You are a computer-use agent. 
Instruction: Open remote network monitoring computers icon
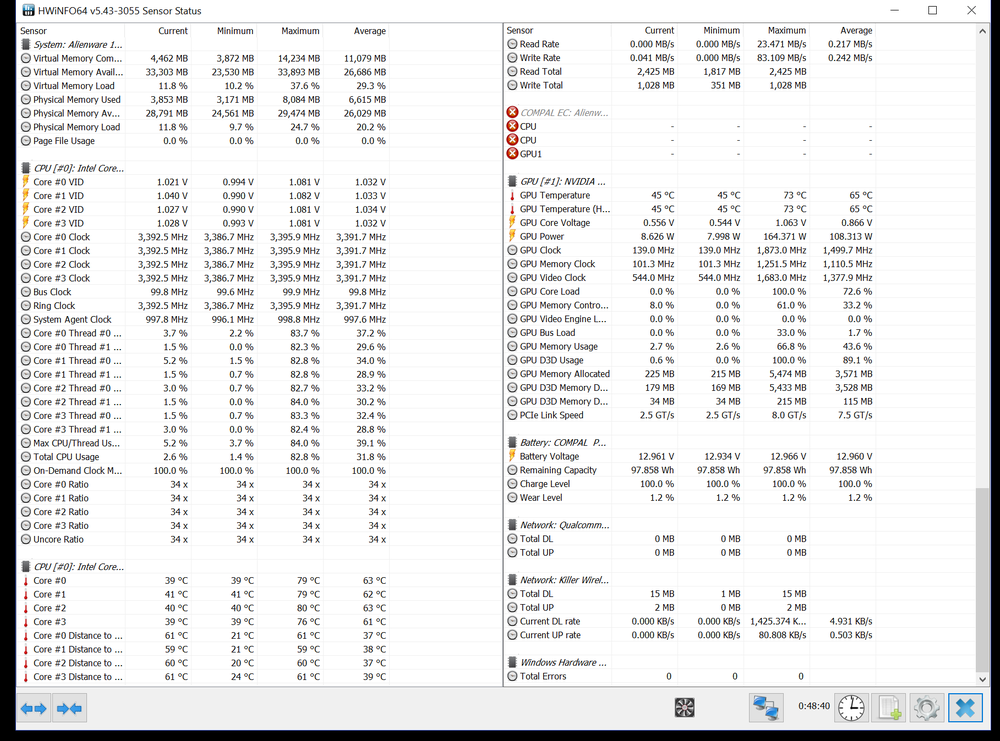[x=766, y=708]
